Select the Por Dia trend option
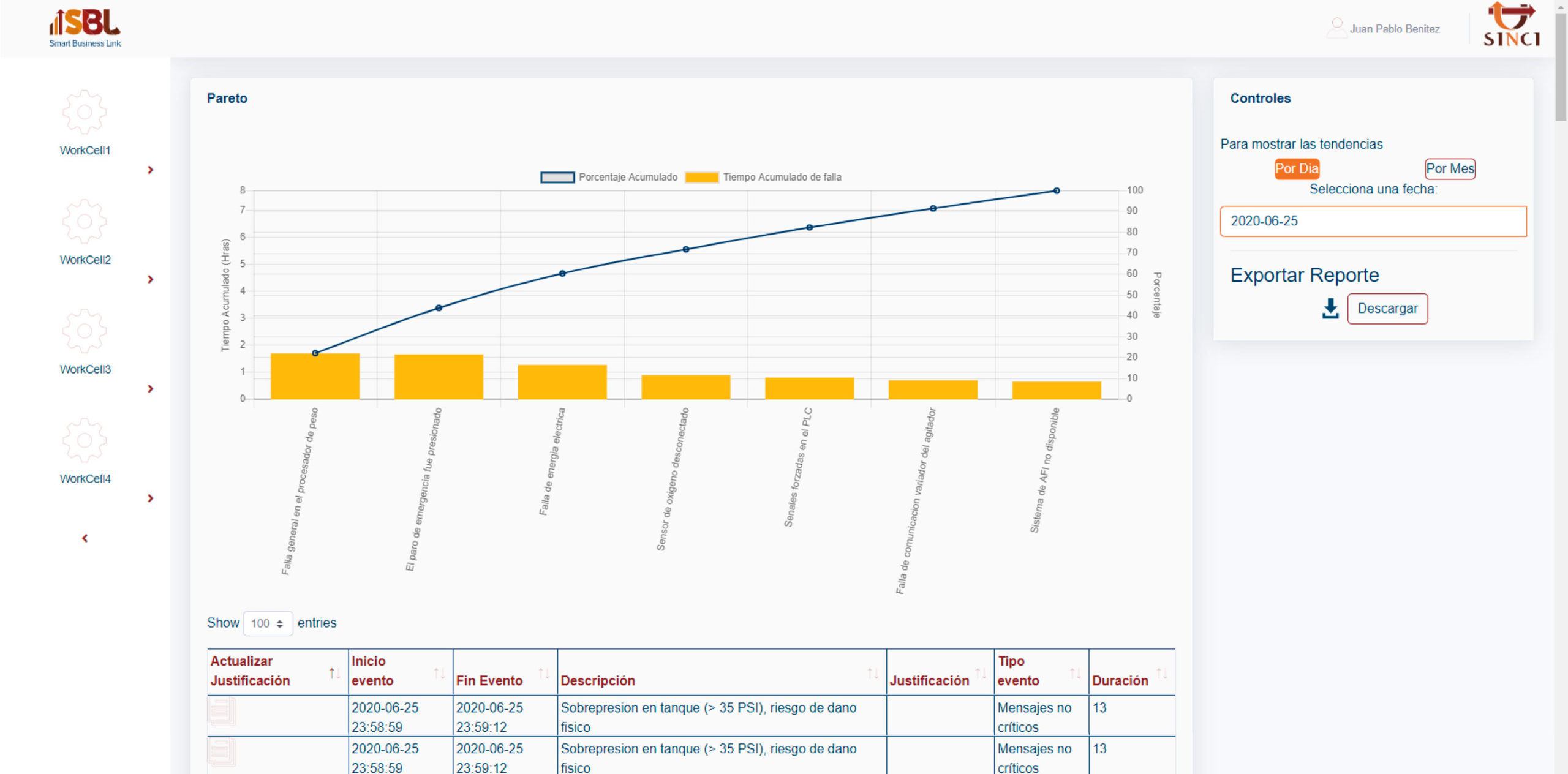The height and width of the screenshot is (774, 1568). (x=1297, y=168)
